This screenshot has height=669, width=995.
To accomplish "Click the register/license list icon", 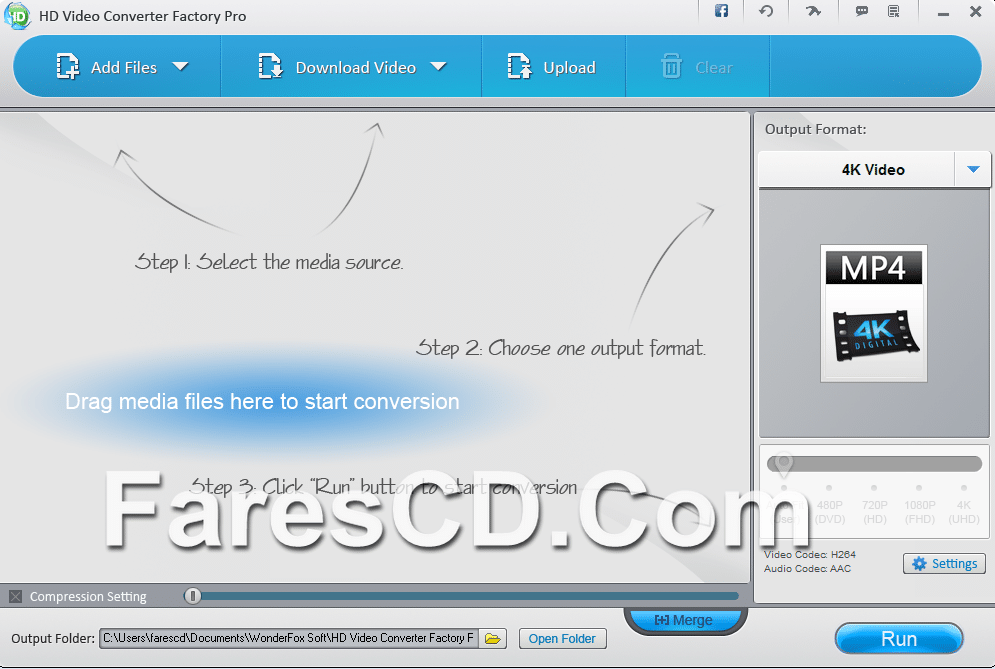I will [893, 11].
